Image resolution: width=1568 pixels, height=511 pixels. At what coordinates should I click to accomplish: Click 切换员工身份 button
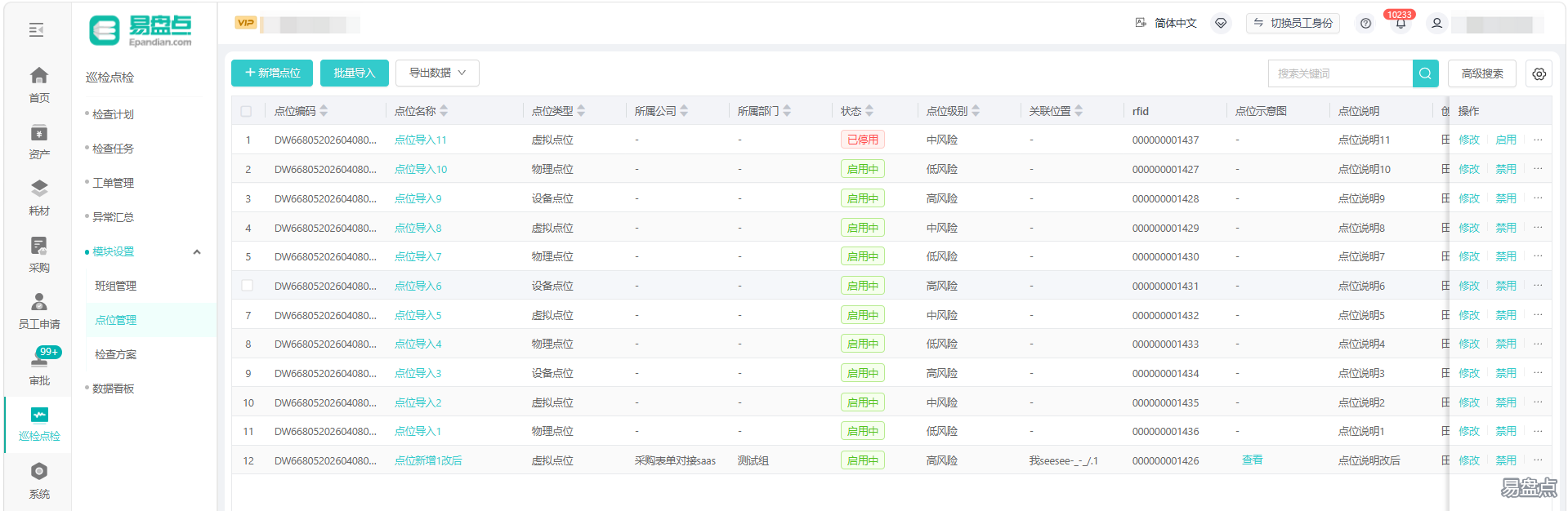[x=1294, y=23]
